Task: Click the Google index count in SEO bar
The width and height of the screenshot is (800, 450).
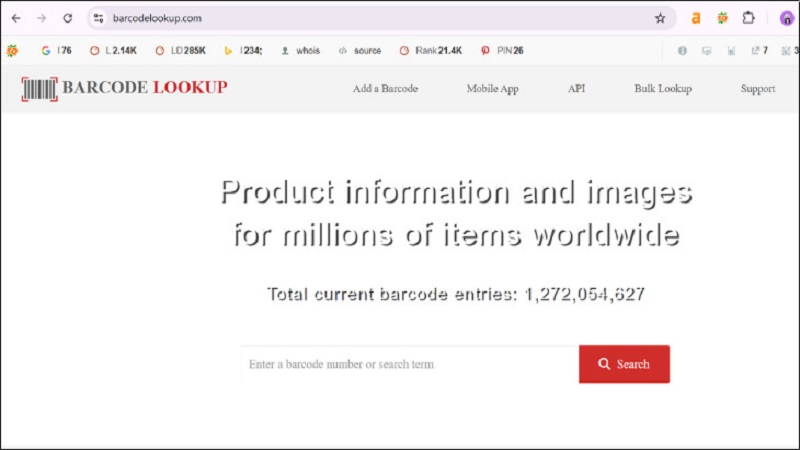Action: click(56, 50)
